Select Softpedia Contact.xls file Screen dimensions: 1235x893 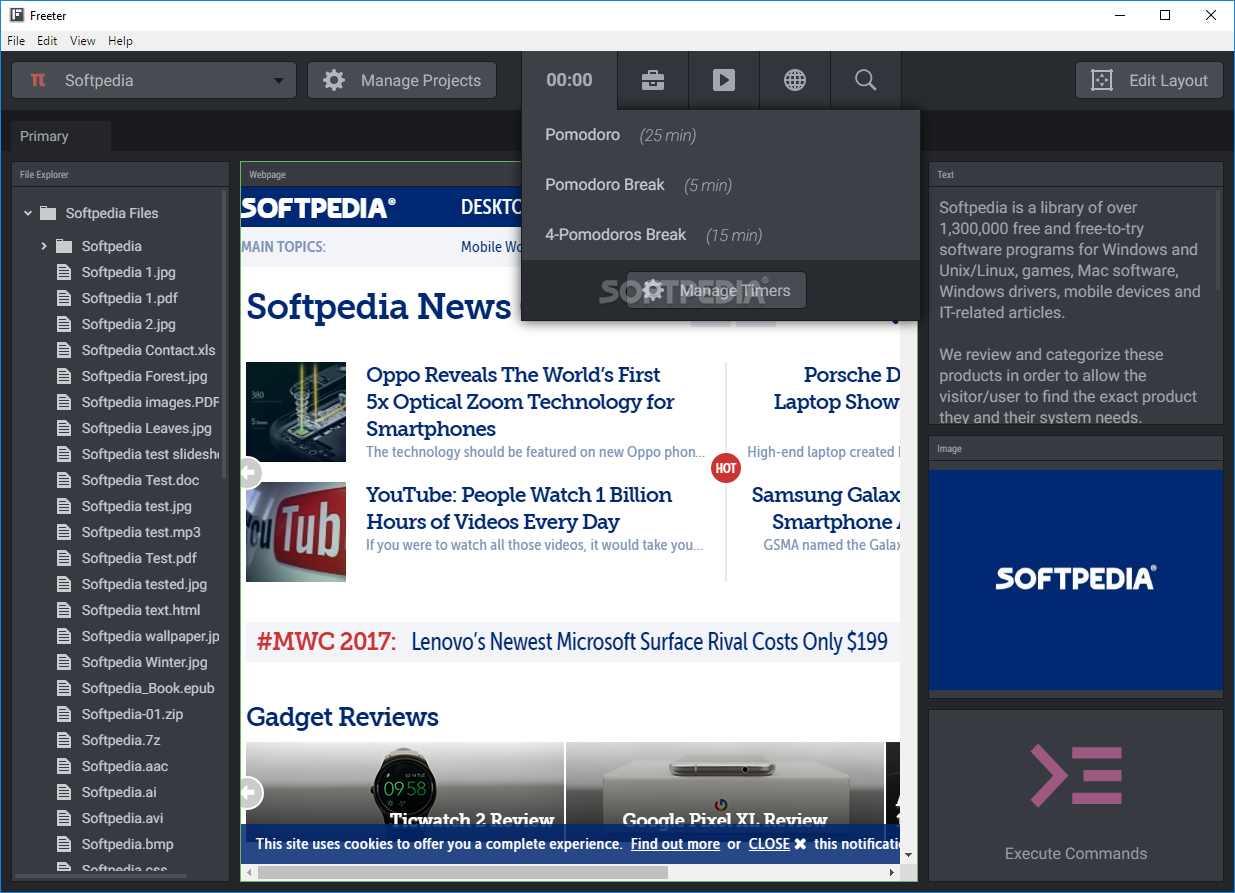[x=148, y=350]
